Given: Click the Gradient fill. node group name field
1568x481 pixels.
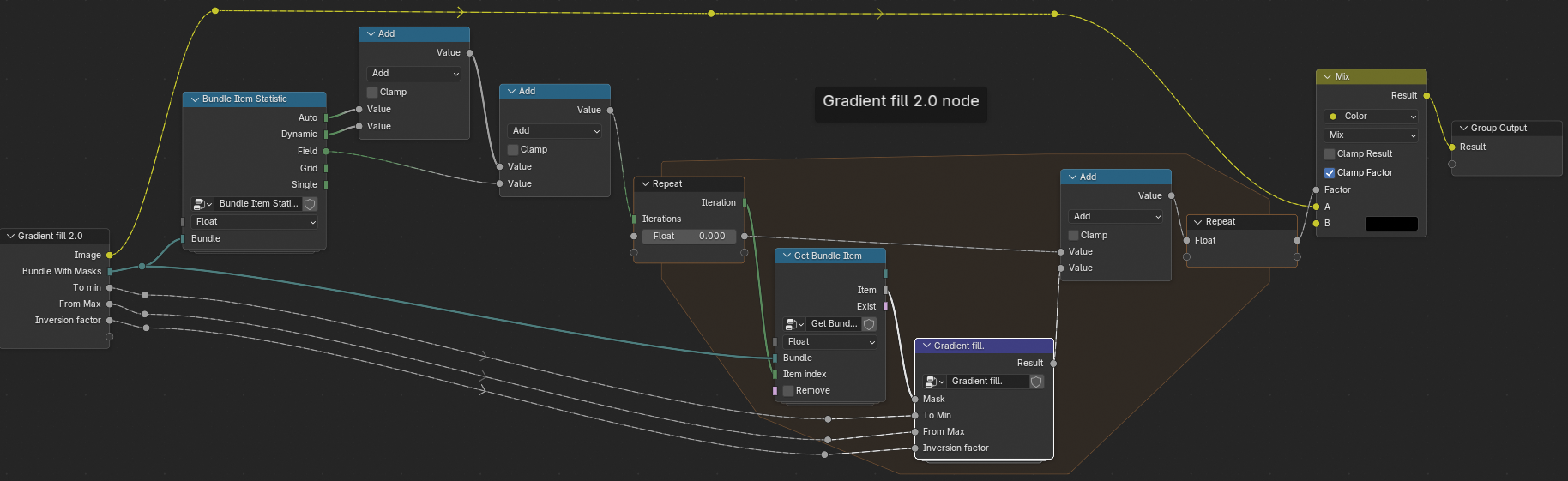Looking at the screenshot, I should coord(988,382).
